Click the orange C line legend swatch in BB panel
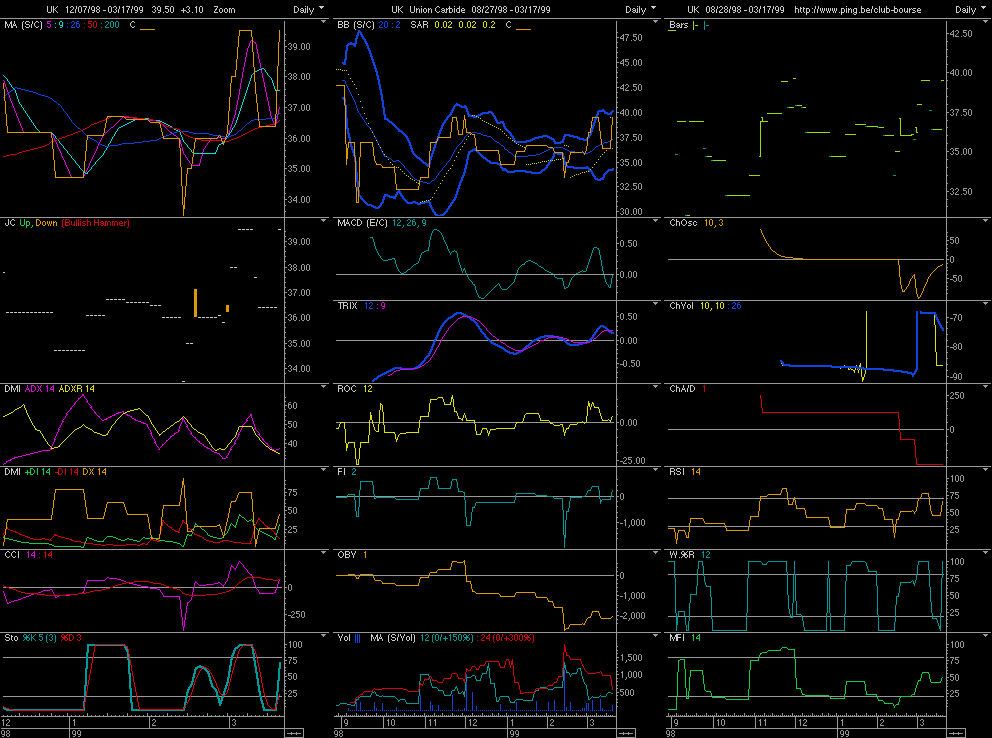The image size is (992, 738). point(523,29)
